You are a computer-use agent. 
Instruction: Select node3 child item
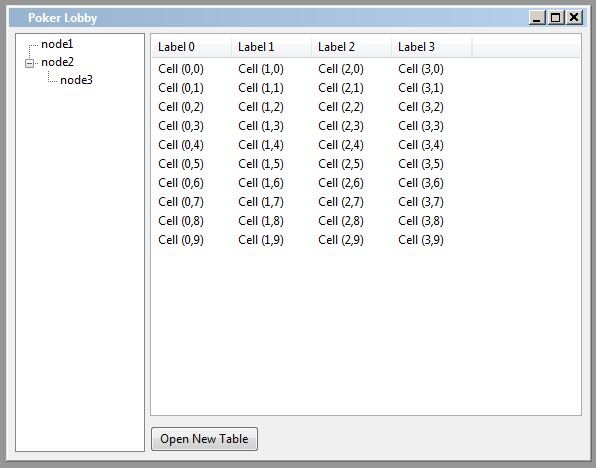click(x=76, y=80)
